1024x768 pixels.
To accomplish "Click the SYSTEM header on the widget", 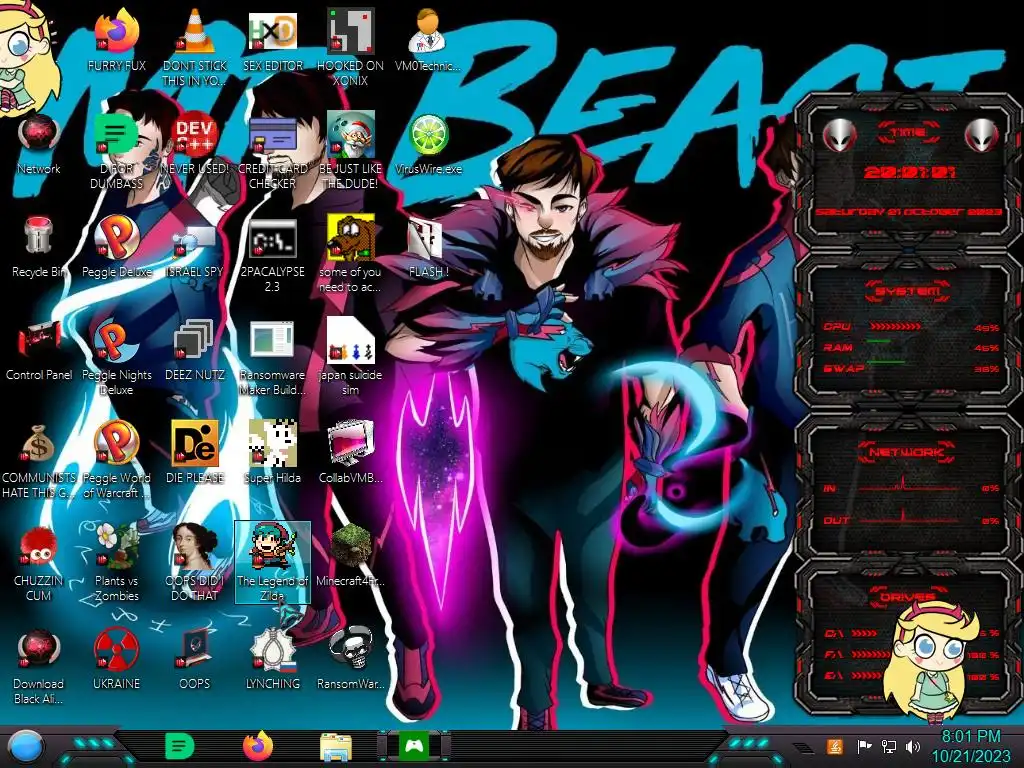I will point(908,290).
